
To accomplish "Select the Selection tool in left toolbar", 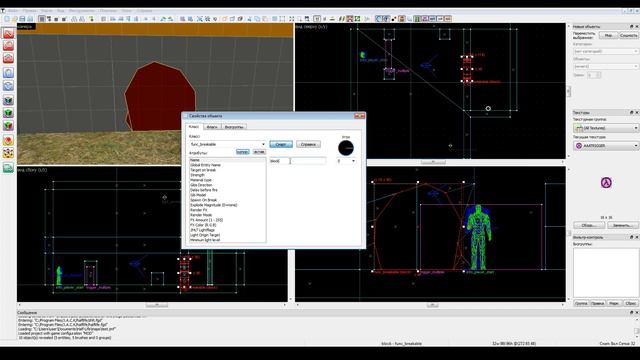I will 8,33.
